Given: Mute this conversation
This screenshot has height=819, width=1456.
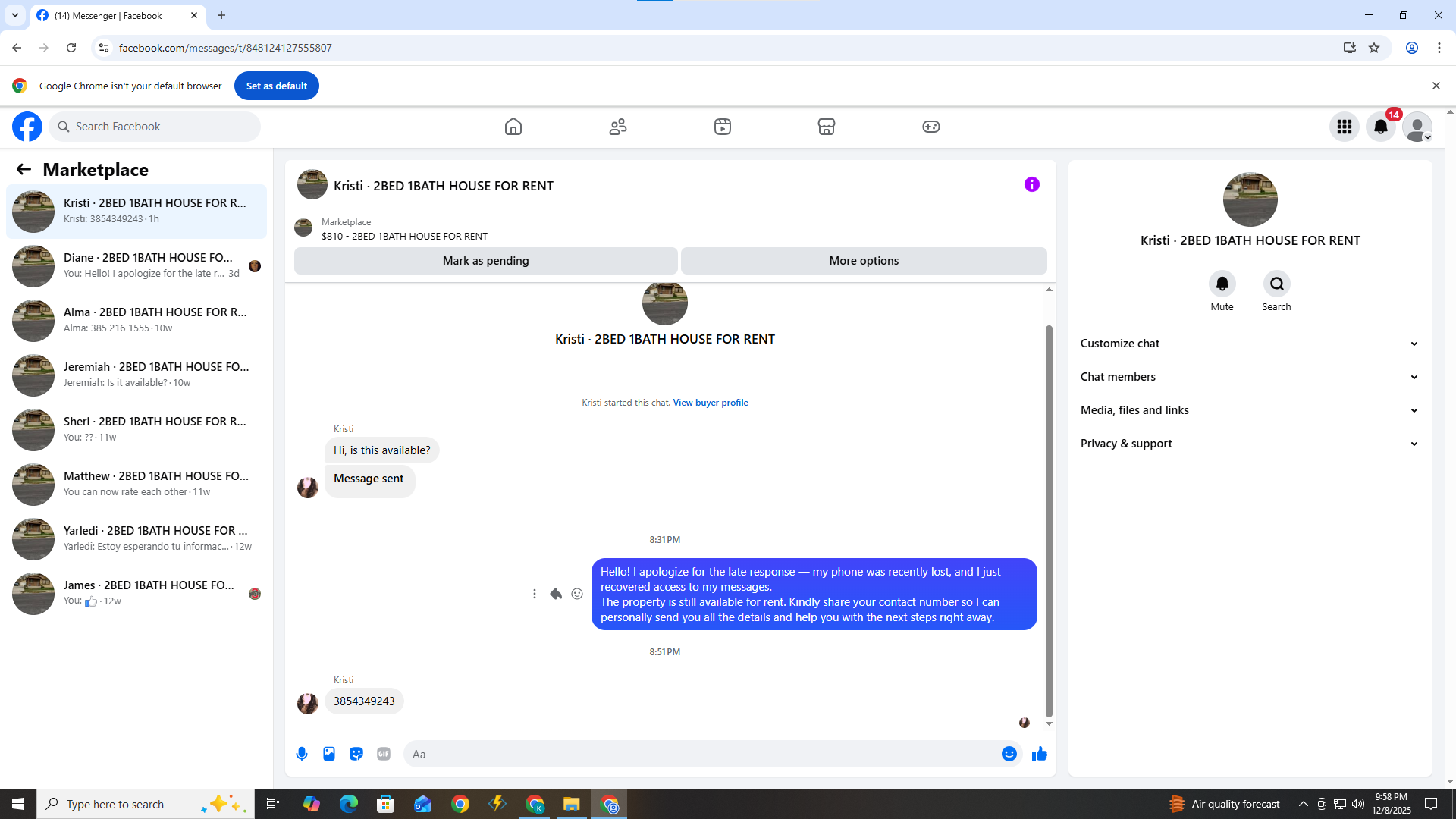Looking at the screenshot, I should click(1222, 284).
